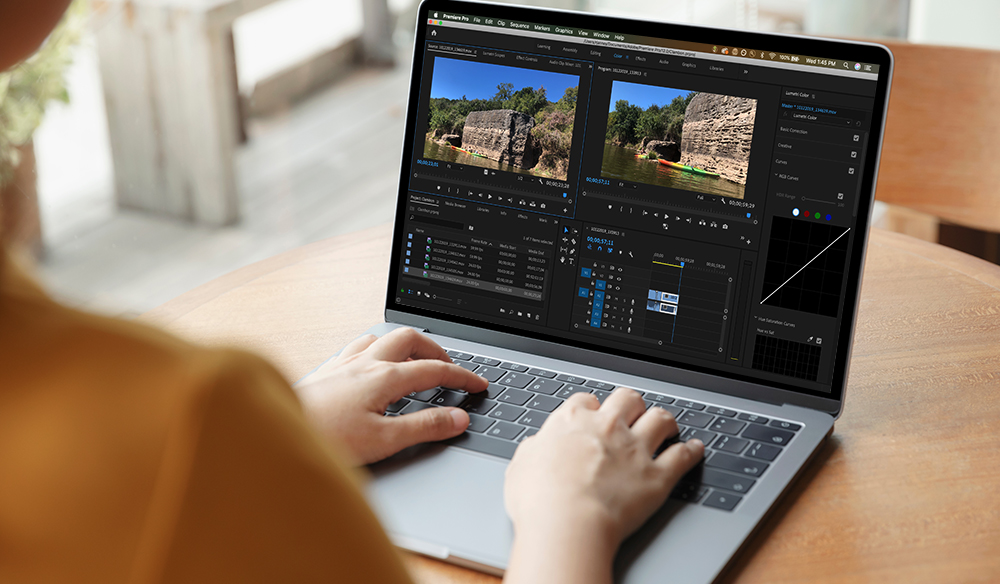Click the Export Frame camera icon
This screenshot has height=584, width=1000.
click(x=725, y=227)
